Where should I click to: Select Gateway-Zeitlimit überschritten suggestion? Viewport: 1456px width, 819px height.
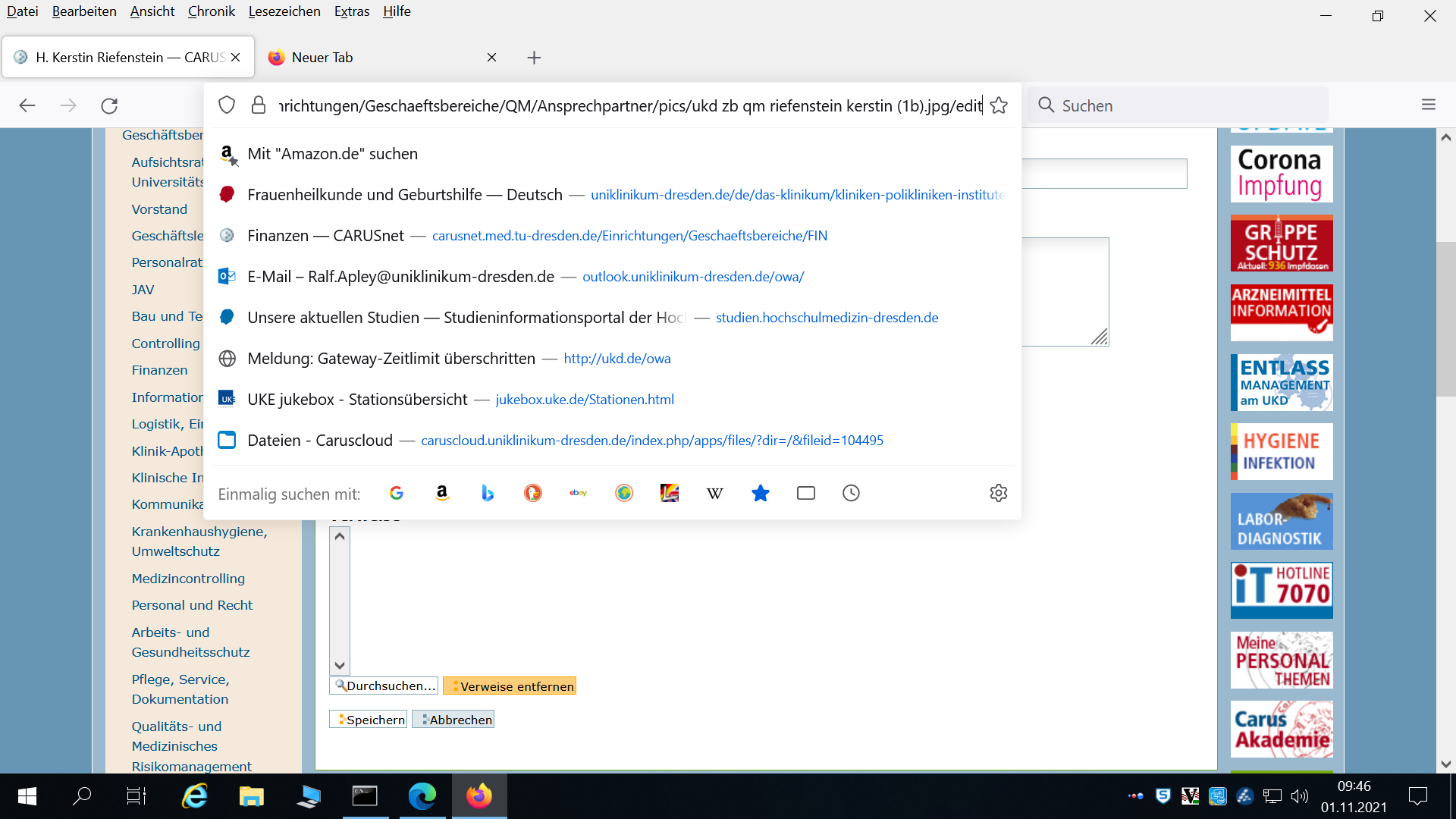point(613,359)
